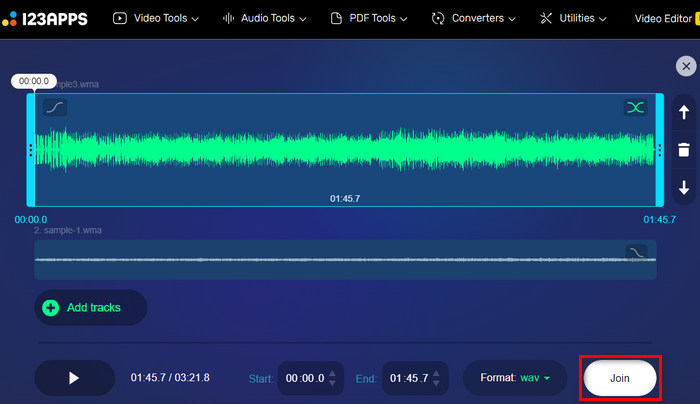Open the Utilities menu

coord(573,18)
